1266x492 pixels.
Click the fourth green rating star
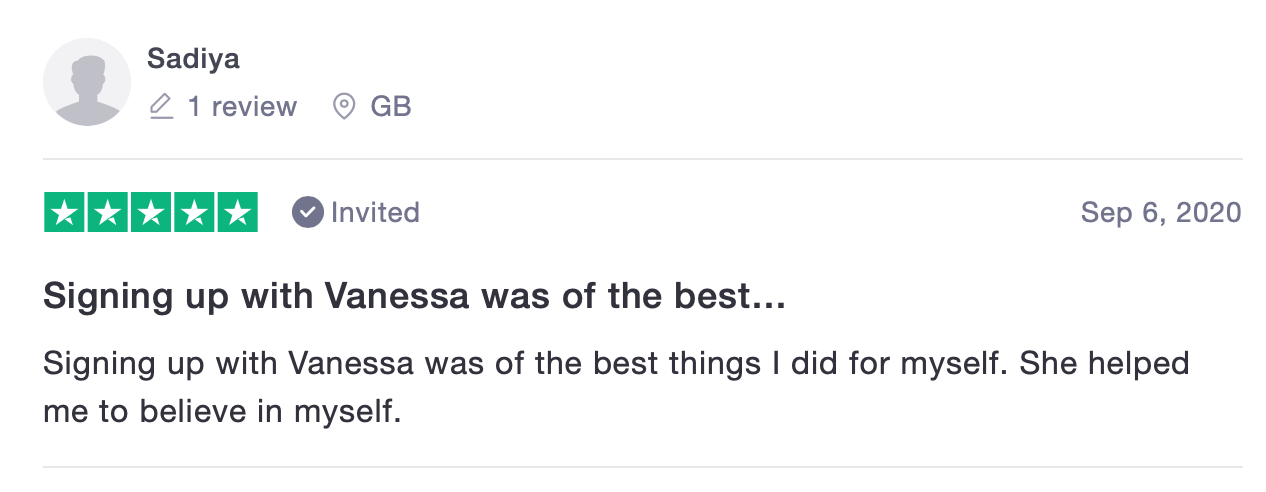(x=194, y=212)
